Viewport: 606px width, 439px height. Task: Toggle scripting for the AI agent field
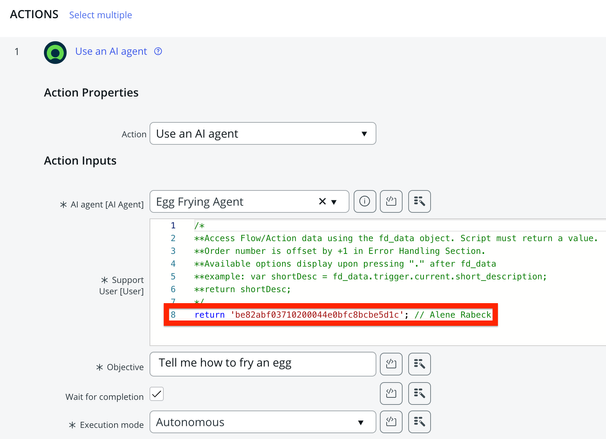[391, 201]
